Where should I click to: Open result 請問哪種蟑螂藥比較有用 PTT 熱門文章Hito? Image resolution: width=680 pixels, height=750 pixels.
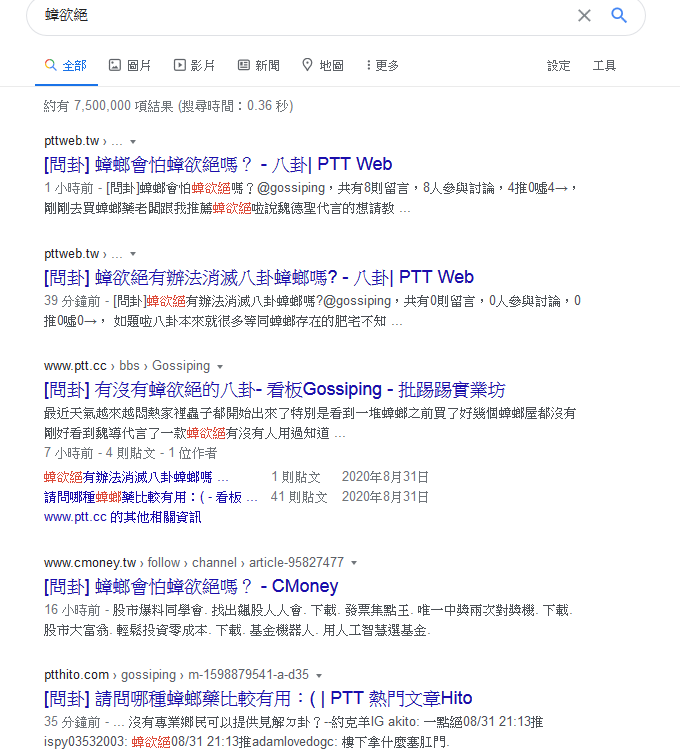(x=258, y=699)
